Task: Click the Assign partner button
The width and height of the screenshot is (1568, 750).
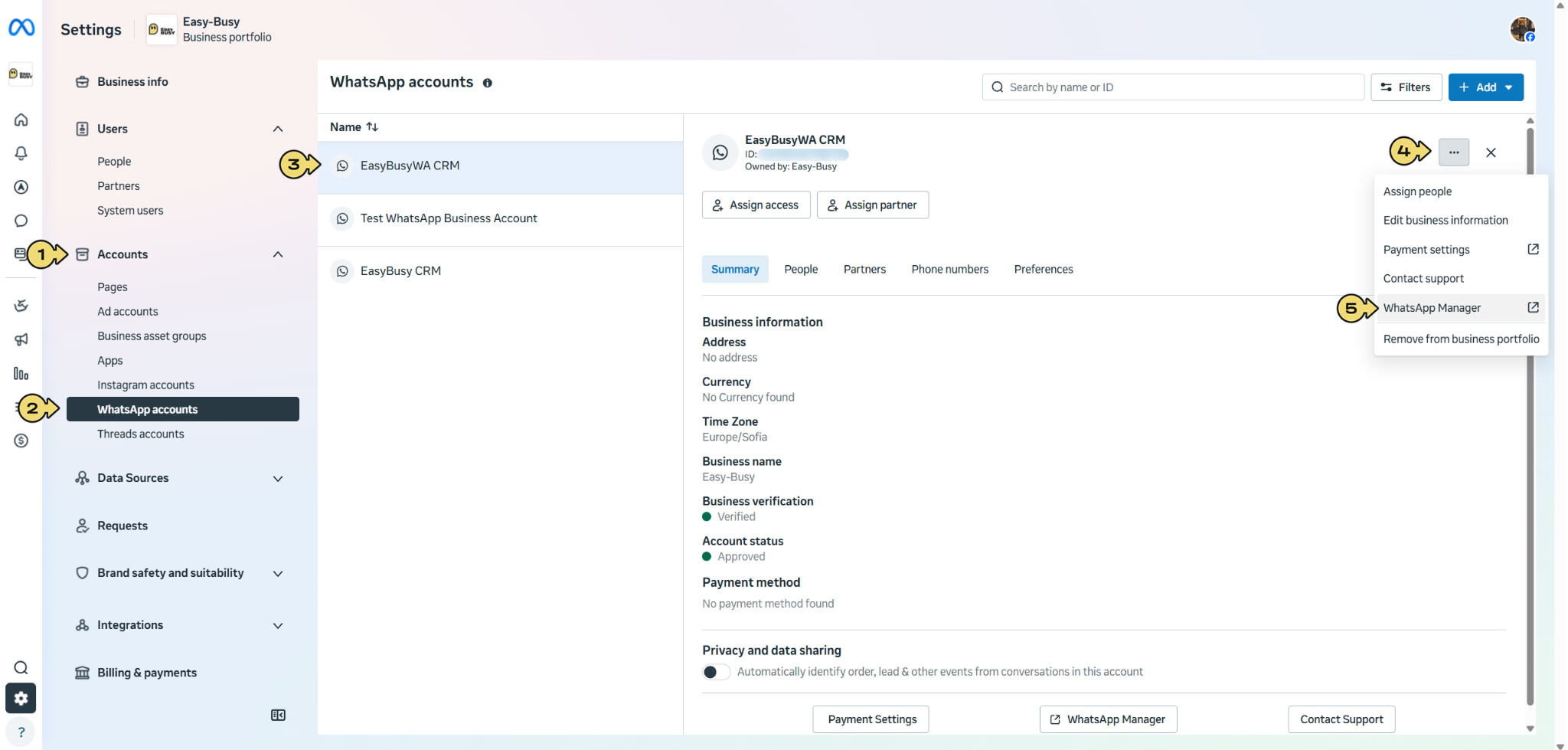Action: [873, 205]
